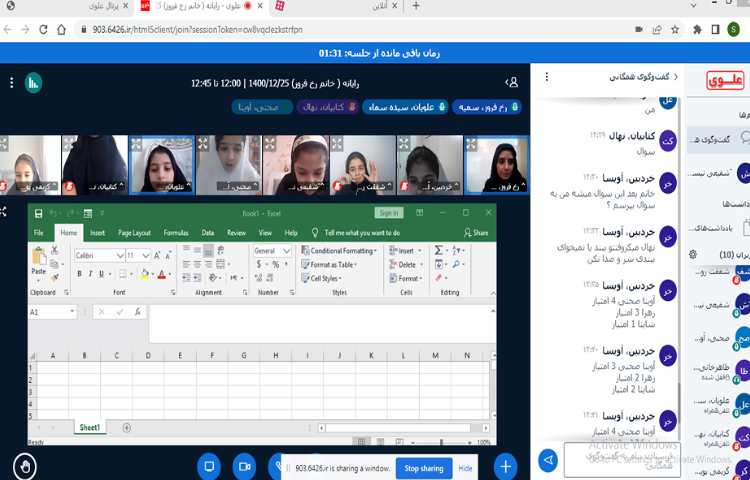Click the blue plus actions button
Screen dimensions: 750x480
pos(506,466)
